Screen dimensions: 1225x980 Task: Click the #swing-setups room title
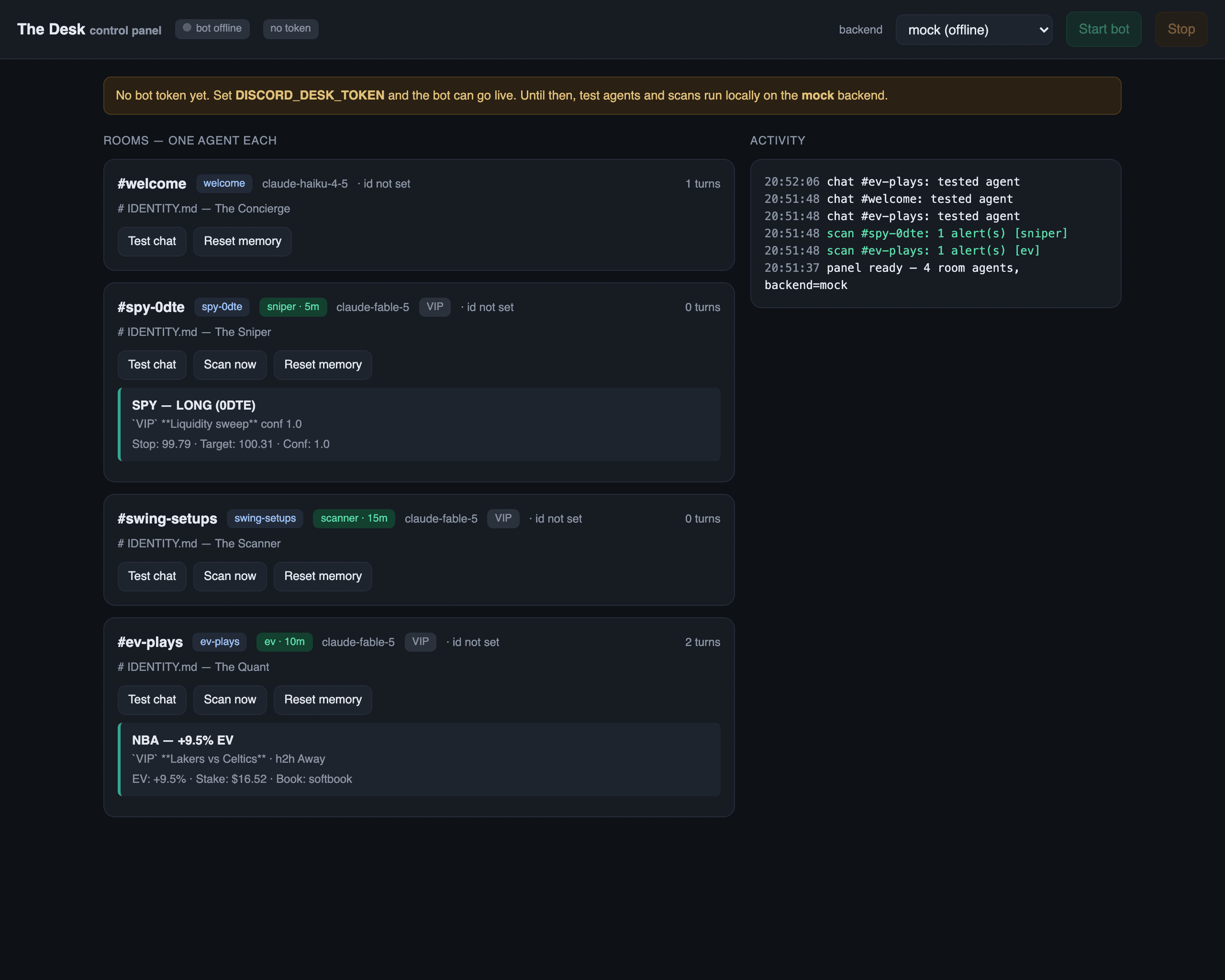167,519
